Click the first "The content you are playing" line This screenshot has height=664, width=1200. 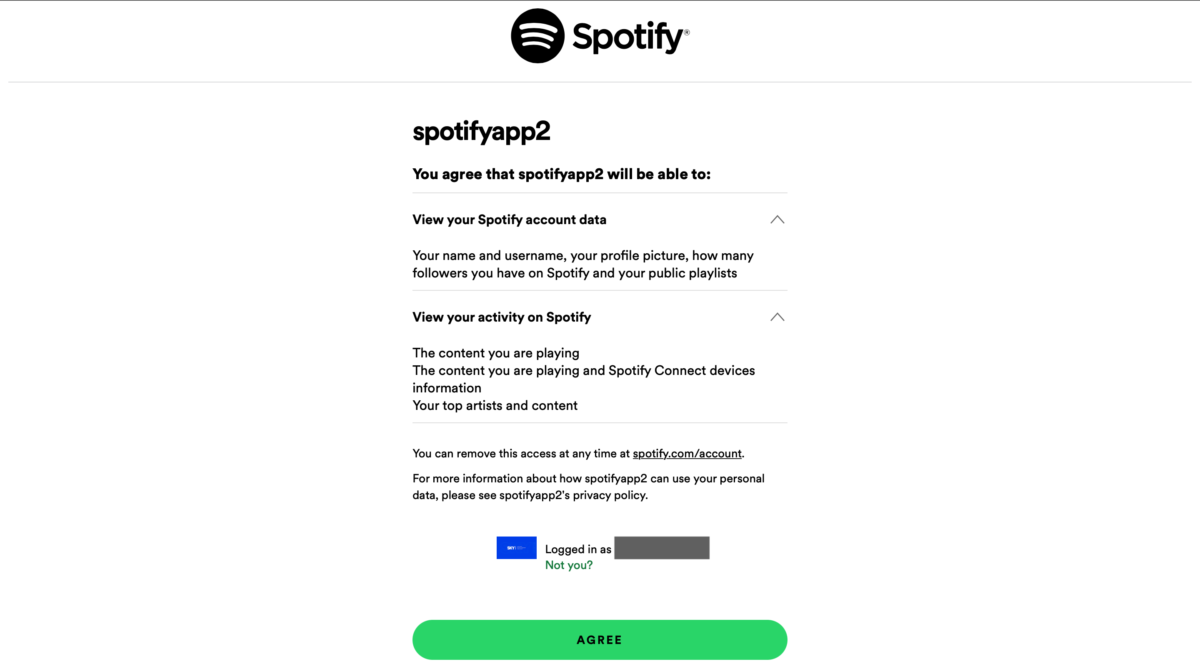click(x=496, y=353)
